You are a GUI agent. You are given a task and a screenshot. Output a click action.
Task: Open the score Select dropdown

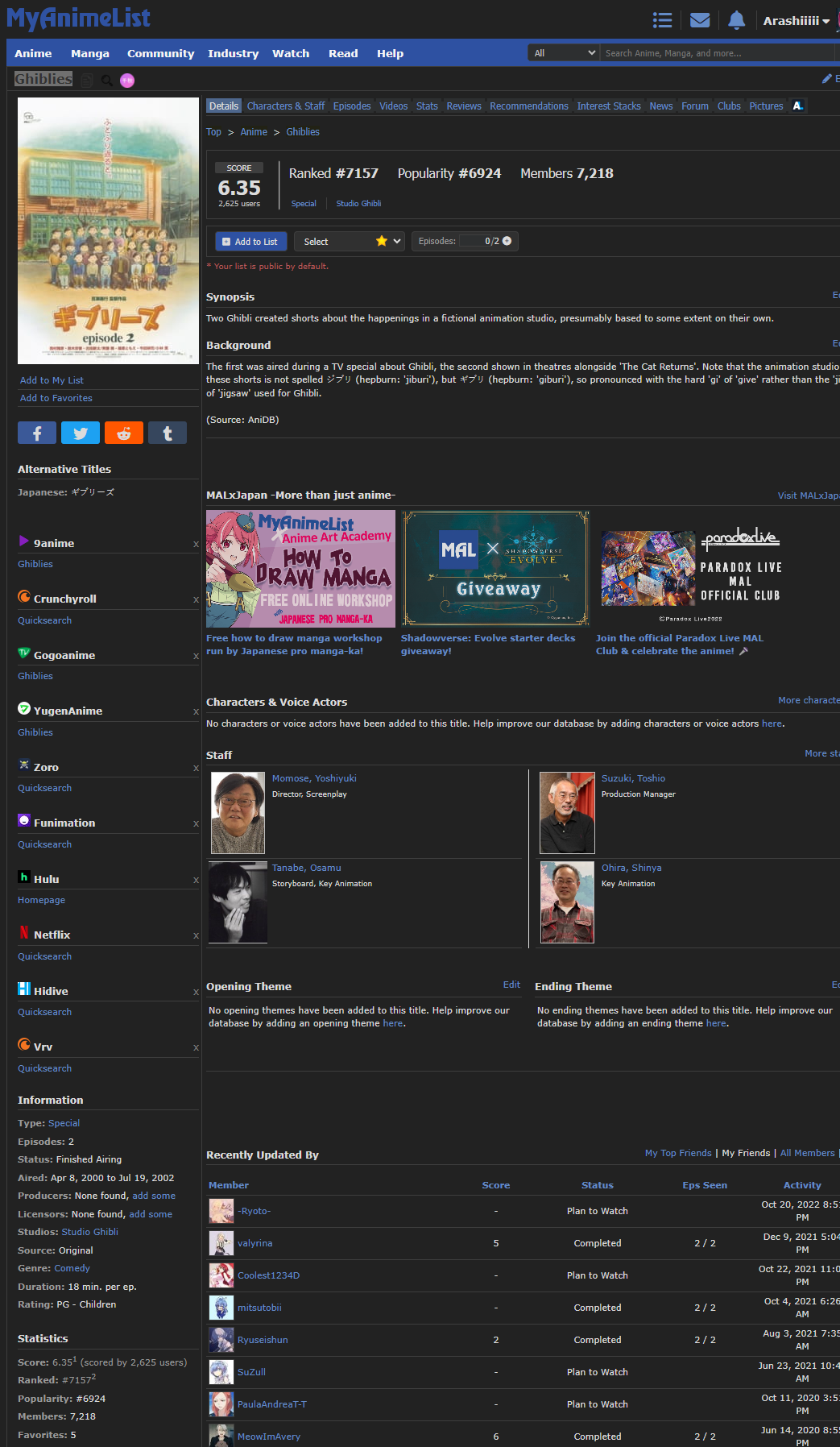point(349,241)
